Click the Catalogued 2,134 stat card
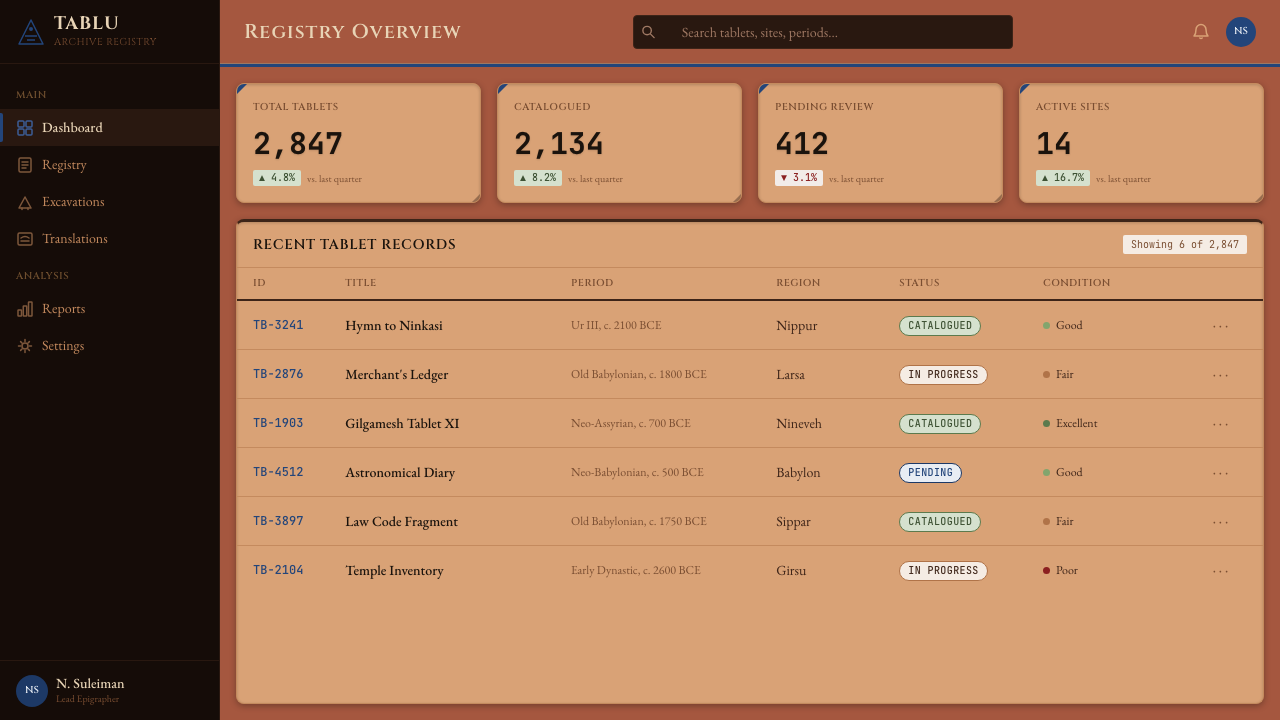1280x720 pixels. pyautogui.click(x=620, y=143)
